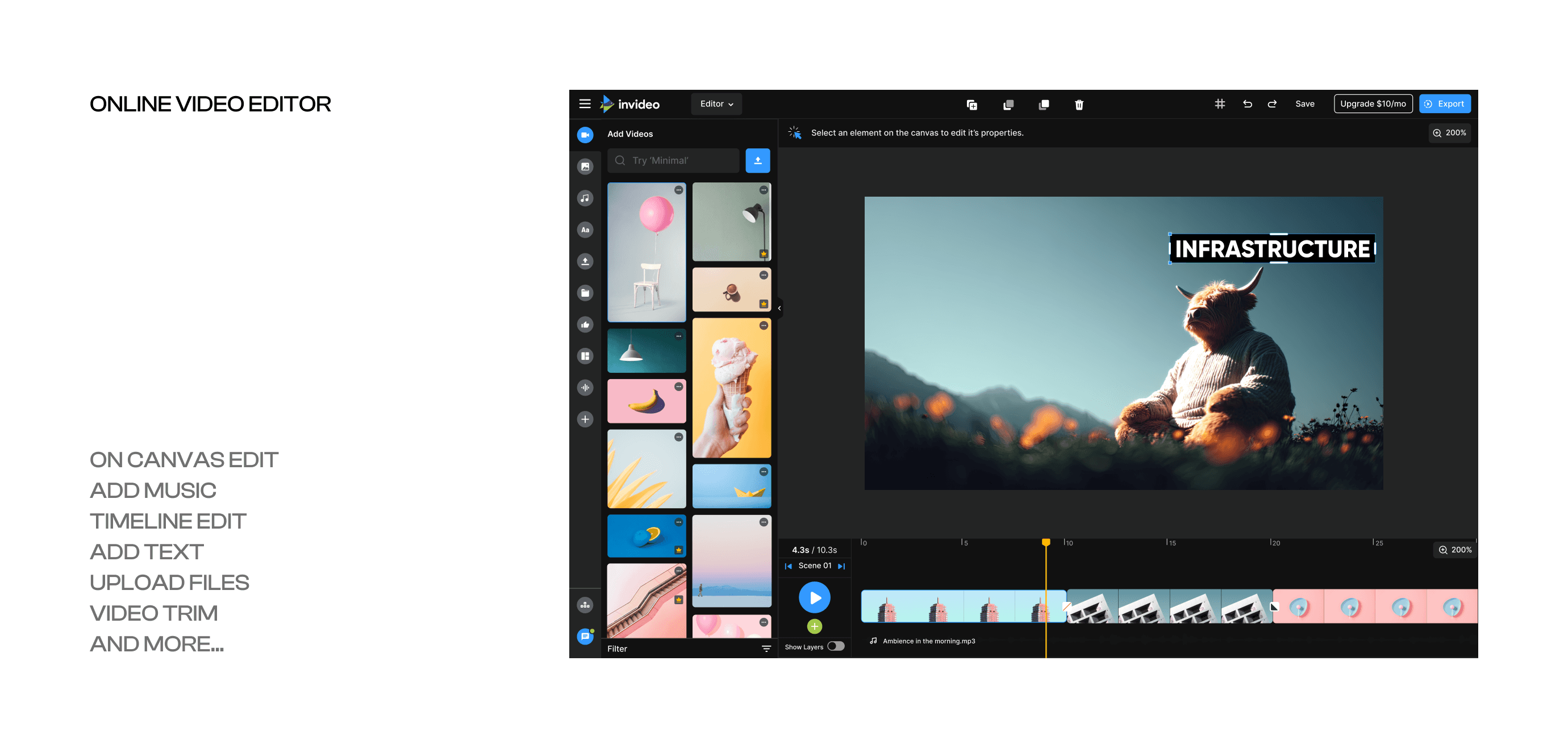
Task: Toggle the Show Layers switch
Action: pyautogui.click(x=835, y=646)
